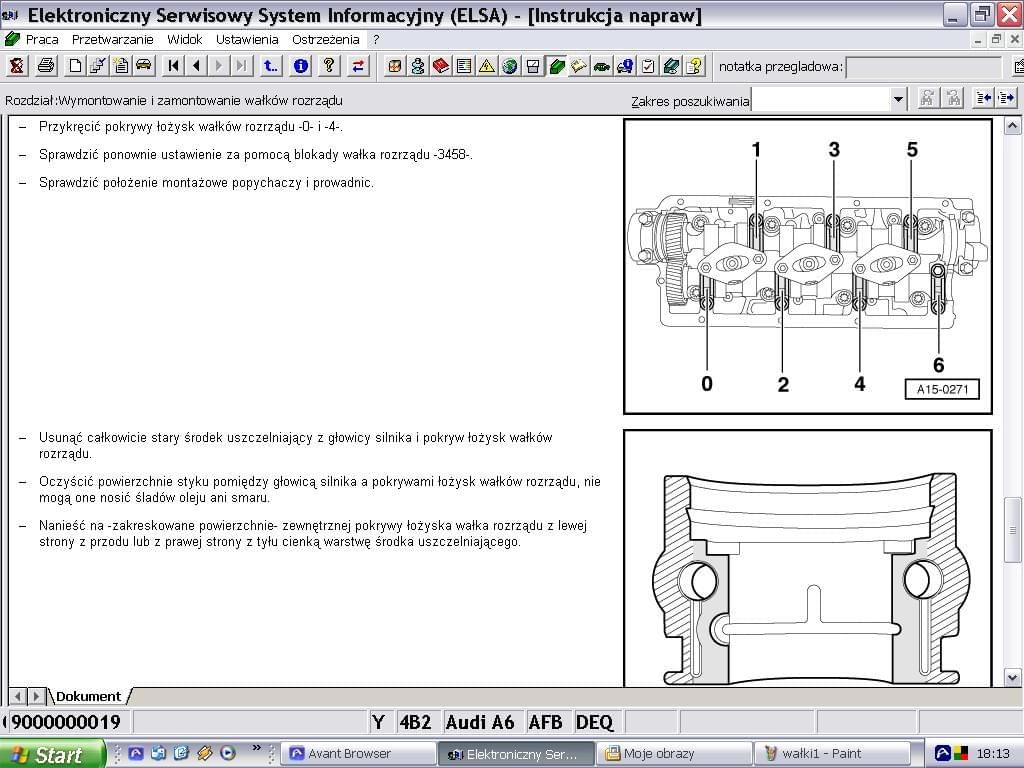This screenshot has width=1024, height=768.
Task: Open the Przetwarzanie menu
Action: [x=112, y=40]
